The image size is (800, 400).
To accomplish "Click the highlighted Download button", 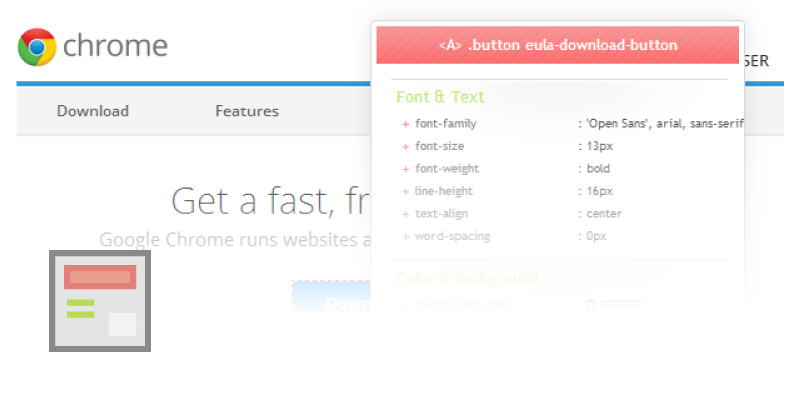I will (x=332, y=297).
